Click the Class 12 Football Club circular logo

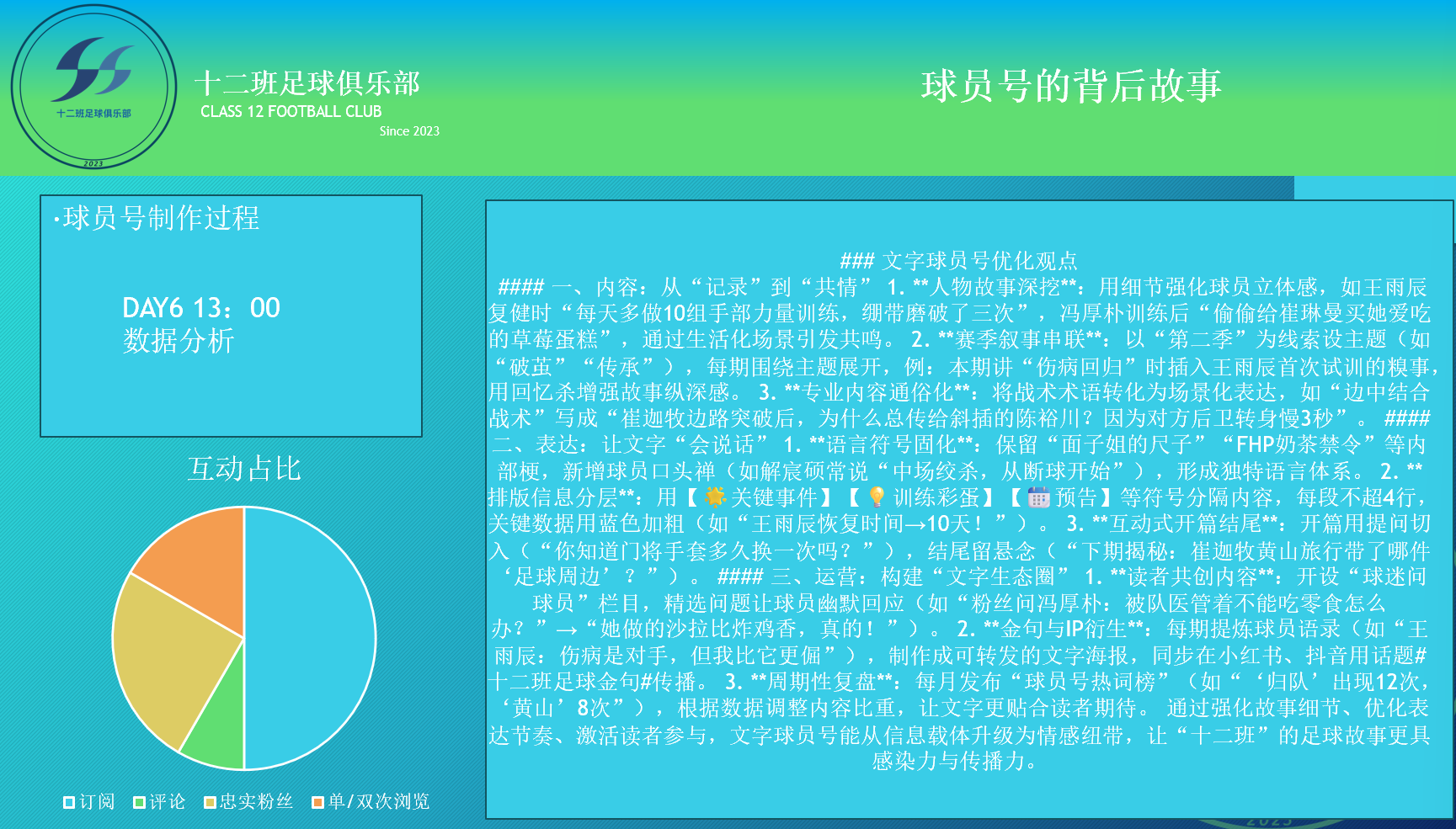93,87
